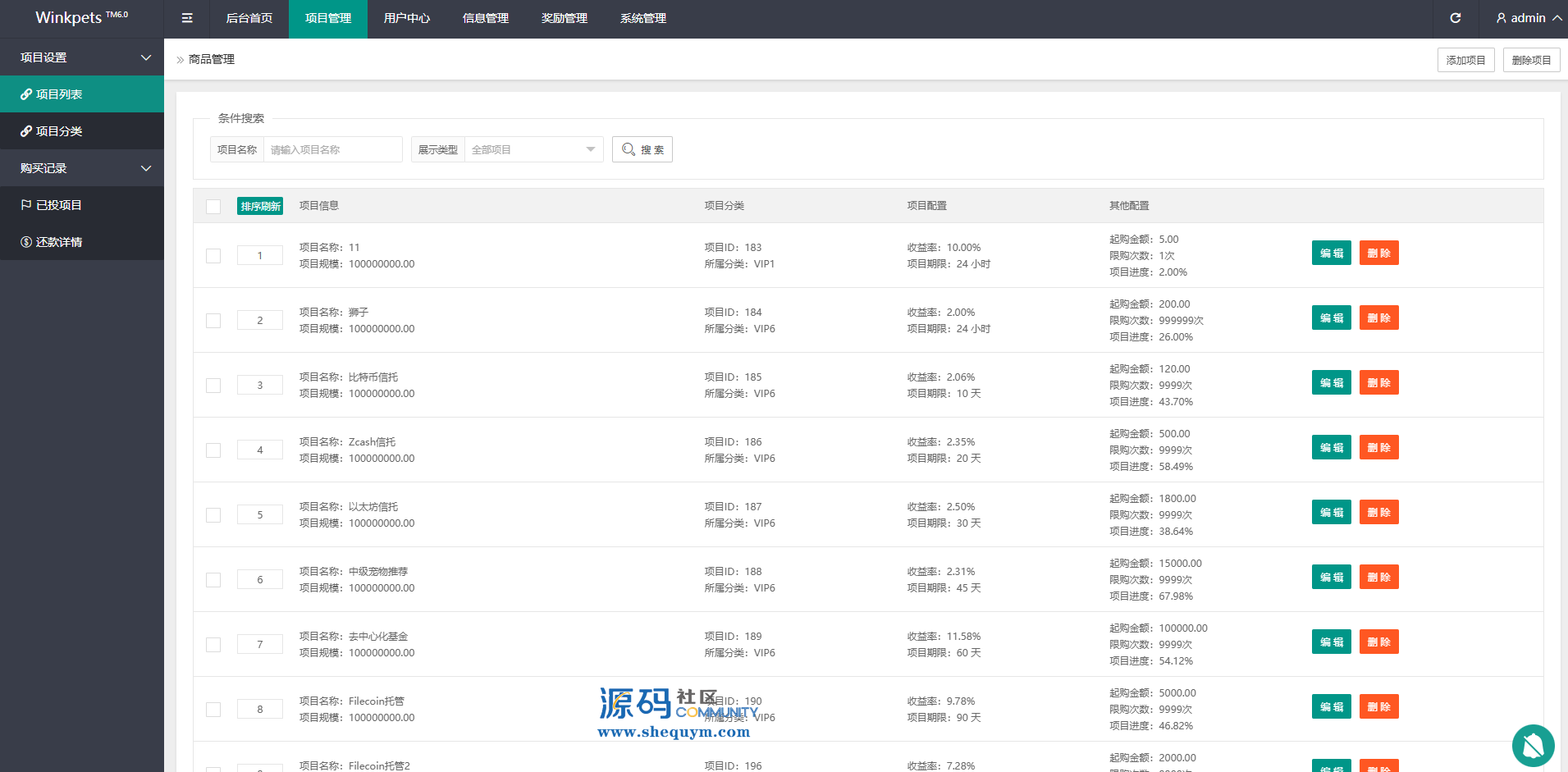Edit the Zcash信托 project
This screenshot has width=1568, height=772.
click(1331, 447)
